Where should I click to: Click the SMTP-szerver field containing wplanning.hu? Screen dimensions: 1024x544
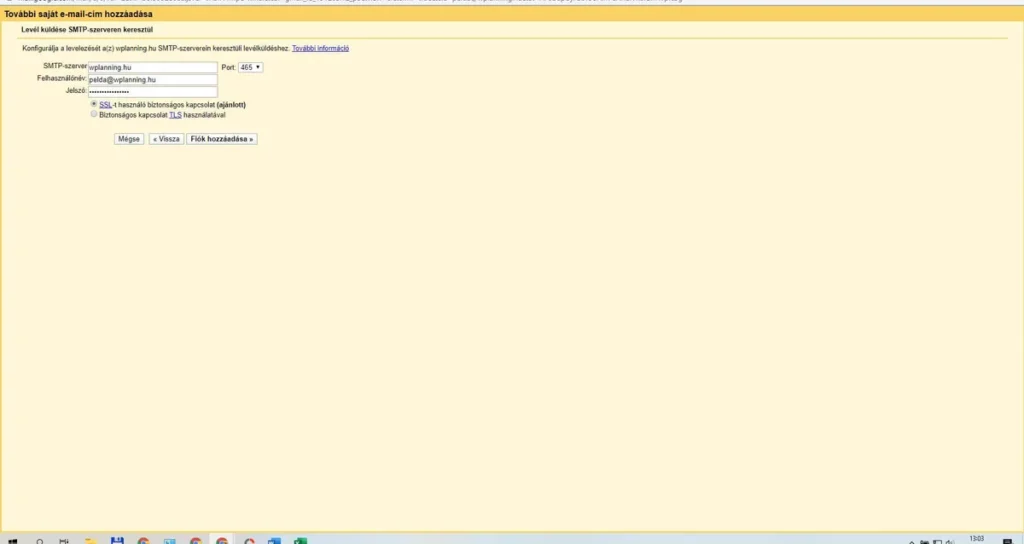click(x=153, y=67)
